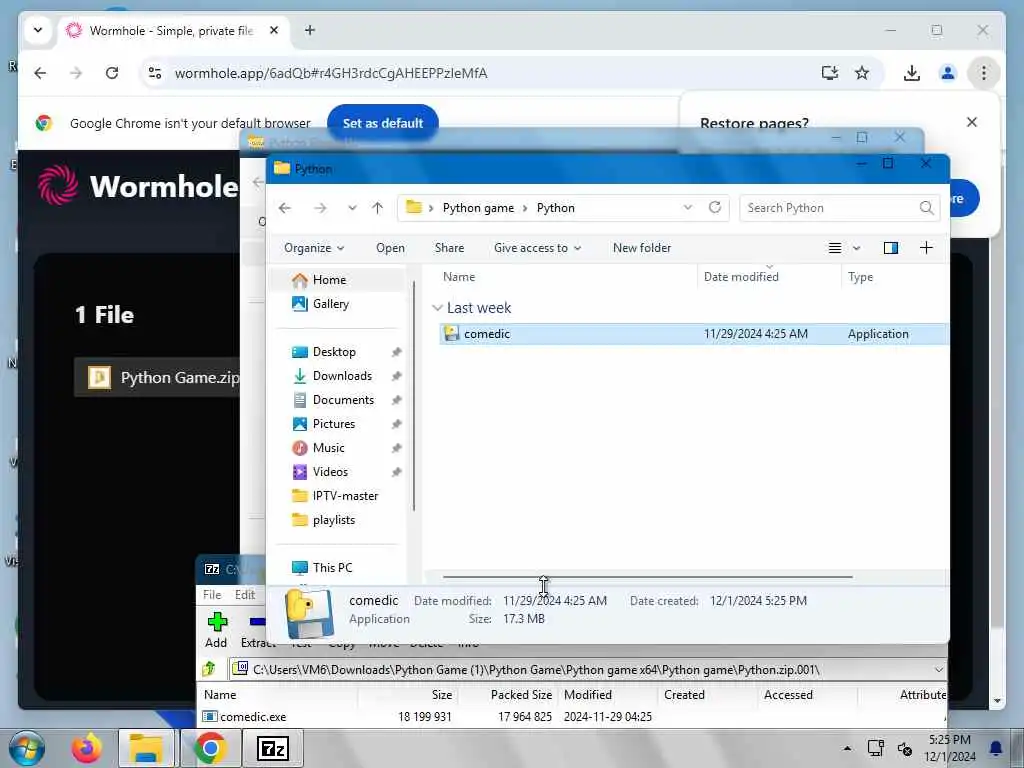This screenshot has height=768, width=1024.
Task: View site information icon in address bar
Action: (x=155, y=73)
